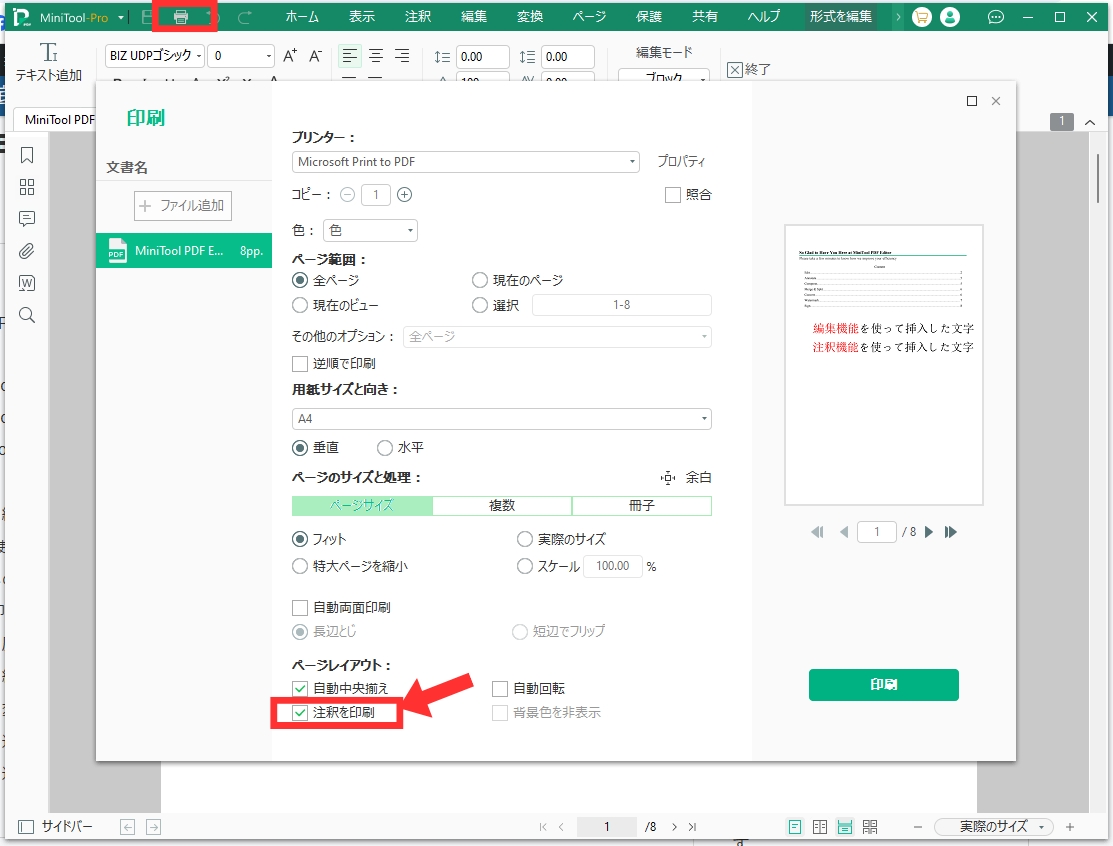Open the font size dropdown
This screenshot has height=846, width=1113.
[x=241, y=56]
